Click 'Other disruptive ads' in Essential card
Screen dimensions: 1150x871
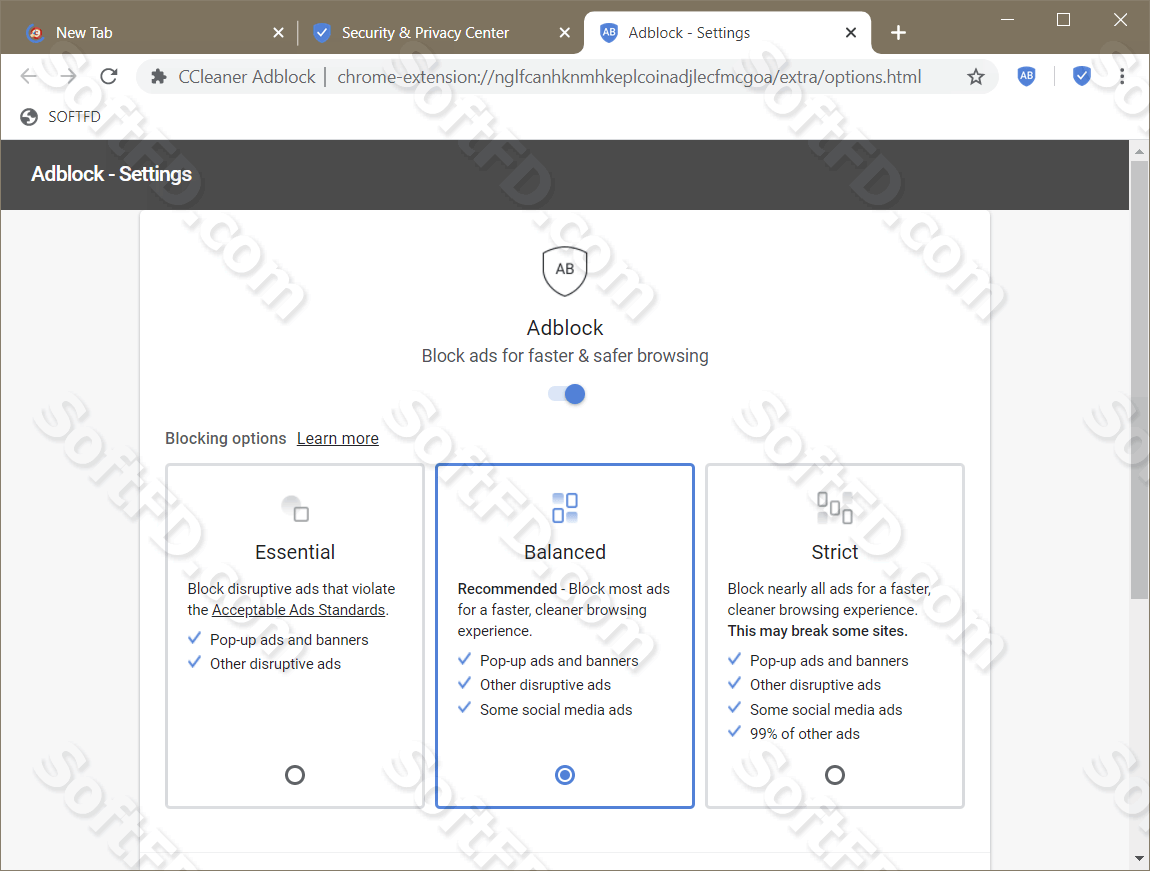click(x=275, y=664)
